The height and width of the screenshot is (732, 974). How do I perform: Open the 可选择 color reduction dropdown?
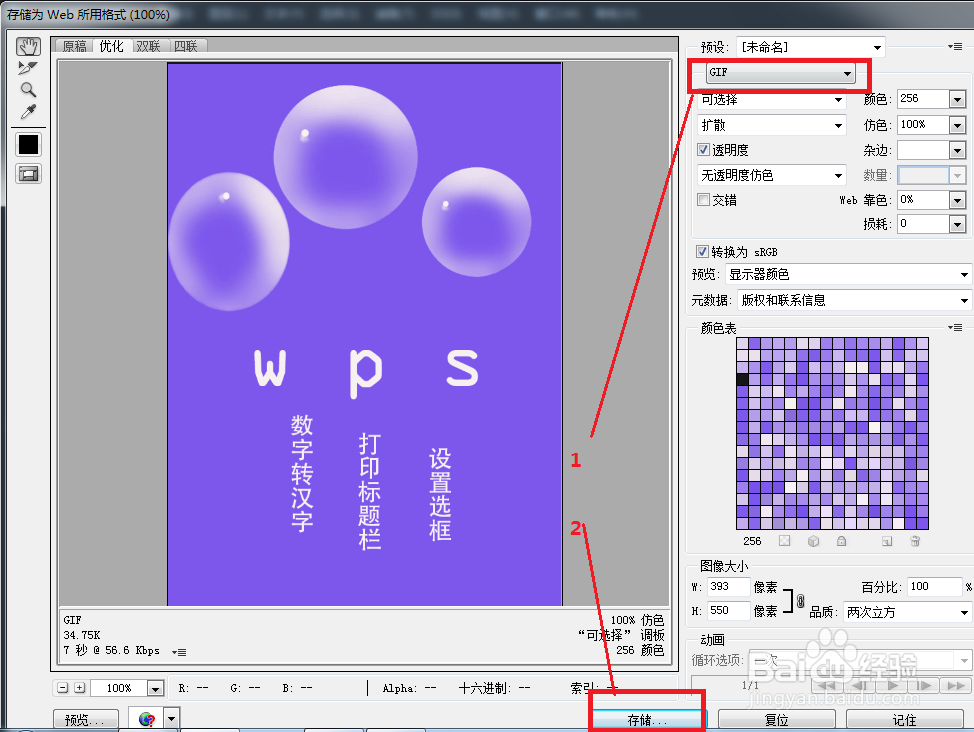[x=771, y=99]
